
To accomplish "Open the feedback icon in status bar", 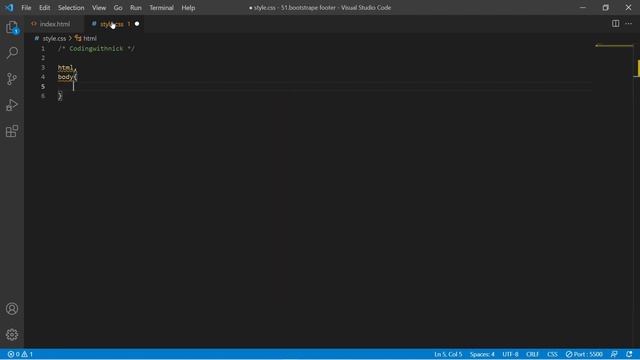I will click(x=614, y=354).
